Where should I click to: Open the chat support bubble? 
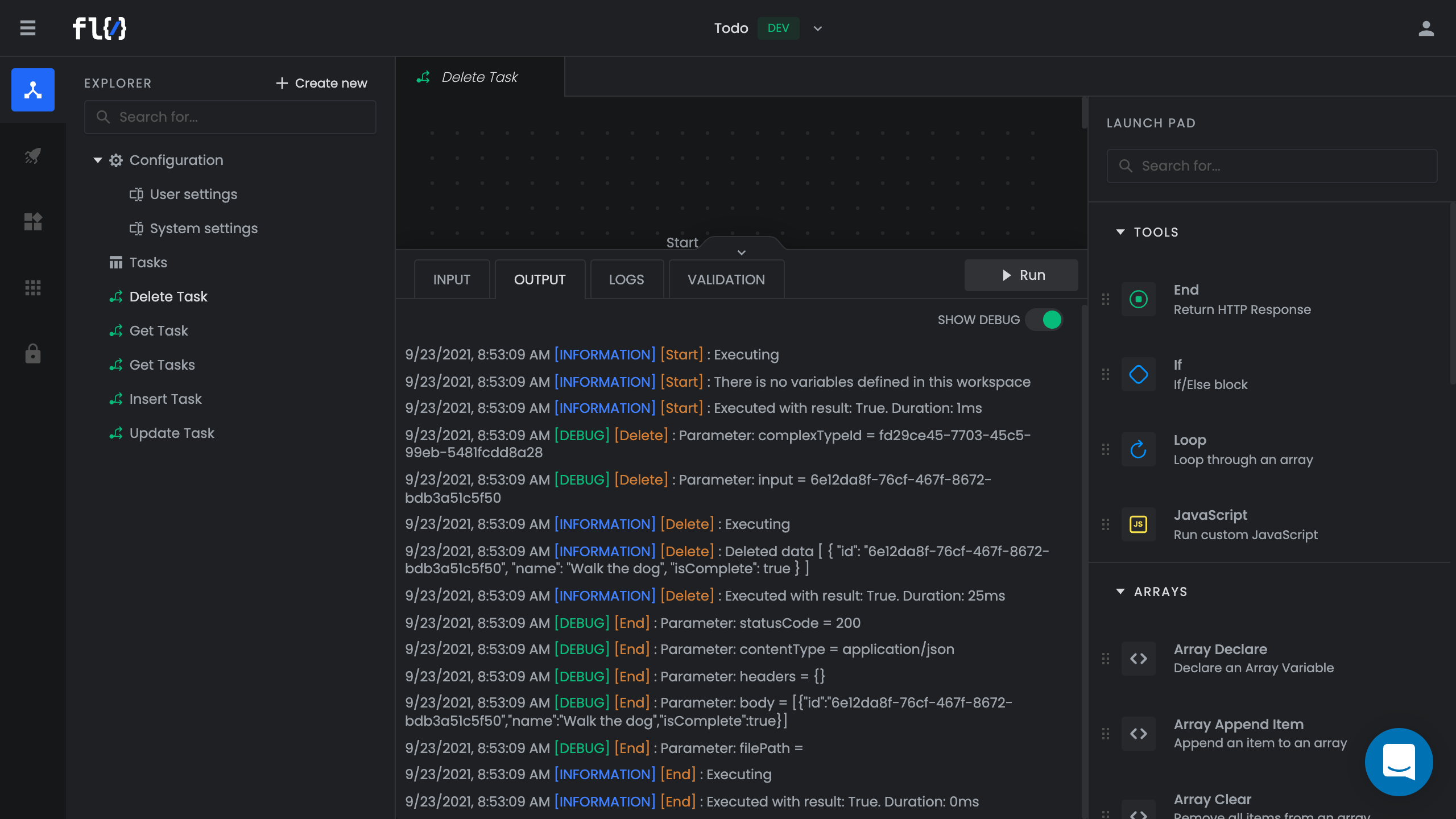click(1399, 762)
